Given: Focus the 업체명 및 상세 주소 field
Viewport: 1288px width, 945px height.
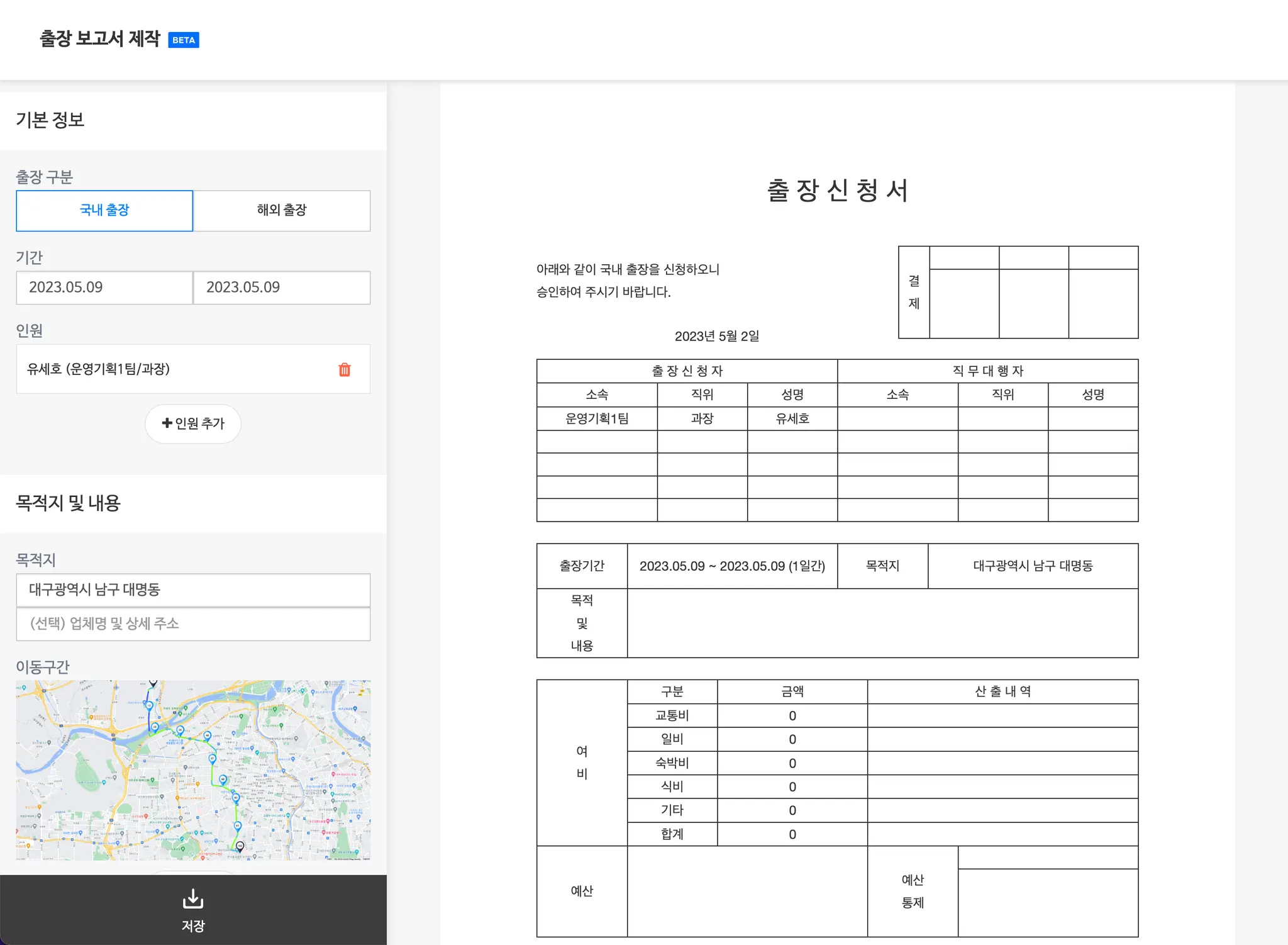Looking at the screenshot, I should pyautogui.click(x=193, y=623).
